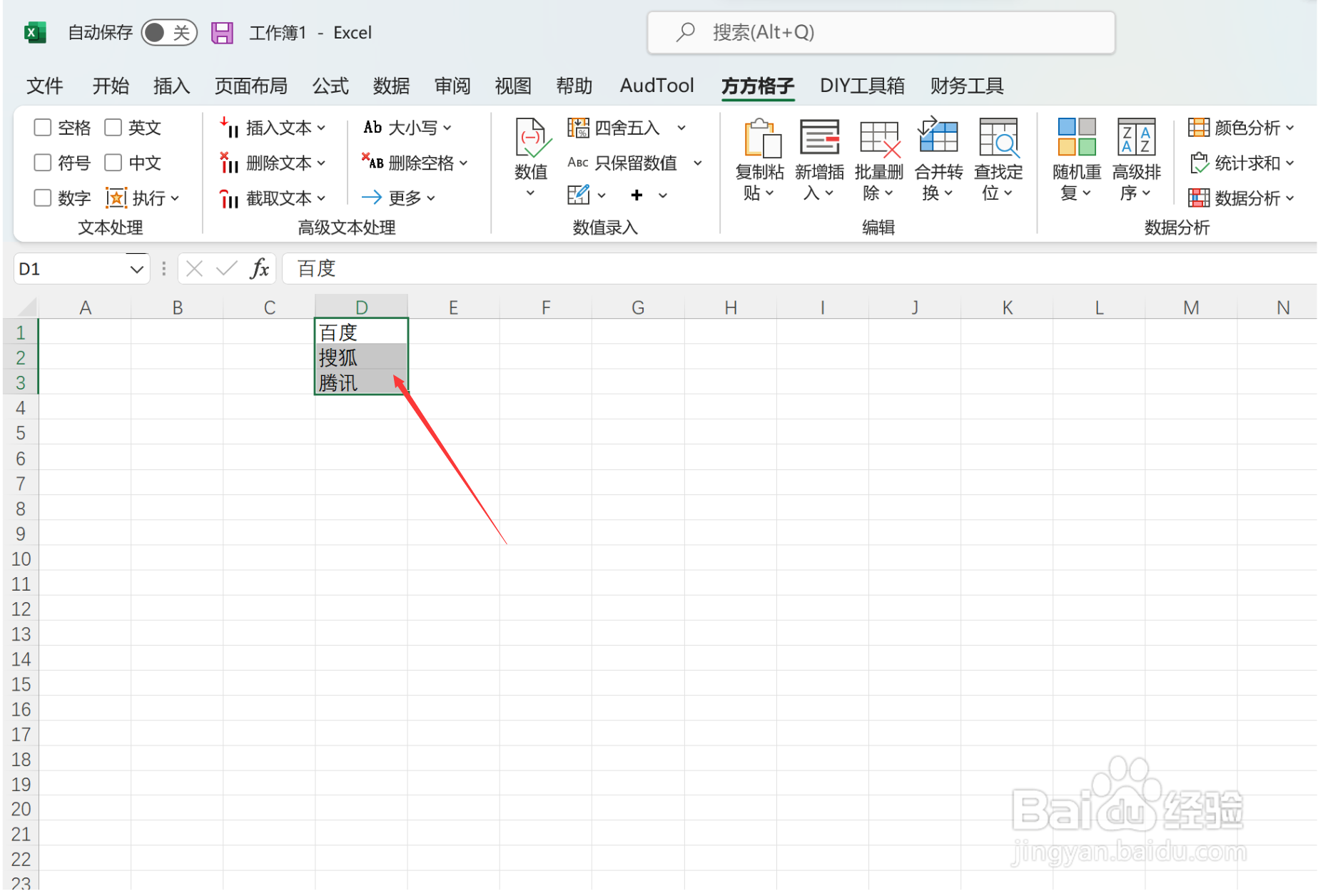Open the 删除空格 dropdown
The height and width of the screenshot is (896, 1318).
tap(415, 163)
